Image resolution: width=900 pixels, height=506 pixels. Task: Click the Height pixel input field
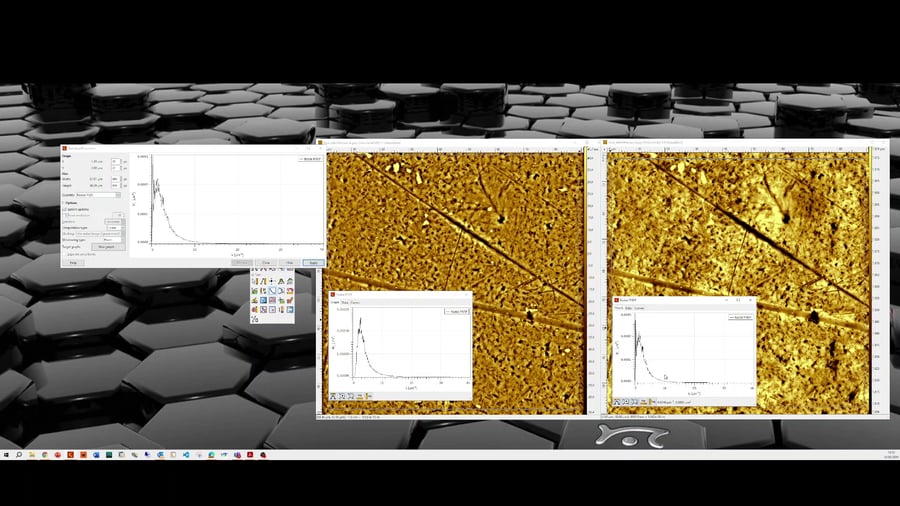click(116, 185)
